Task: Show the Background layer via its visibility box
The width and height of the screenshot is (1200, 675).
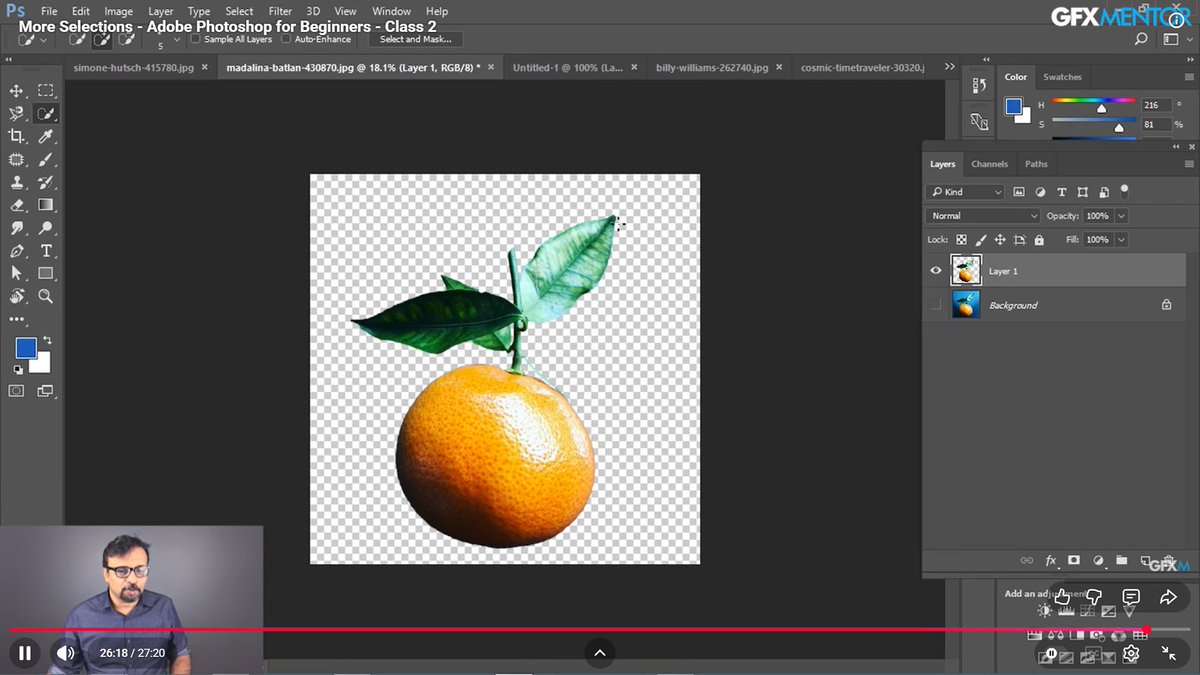Action: click(x=936, y=305)
